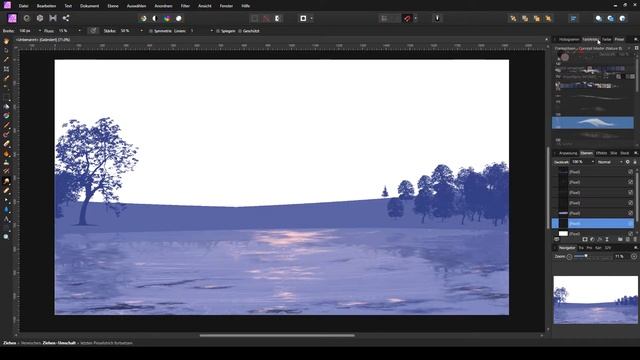Image resolution: width=640 pixels, height=360 pixels.
Task: Hide the topmost Pixel layer
Action: click(631, 172)
